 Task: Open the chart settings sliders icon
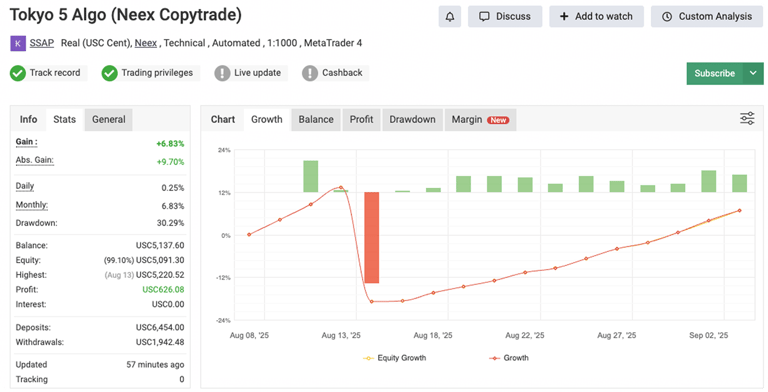click(747, 119)
